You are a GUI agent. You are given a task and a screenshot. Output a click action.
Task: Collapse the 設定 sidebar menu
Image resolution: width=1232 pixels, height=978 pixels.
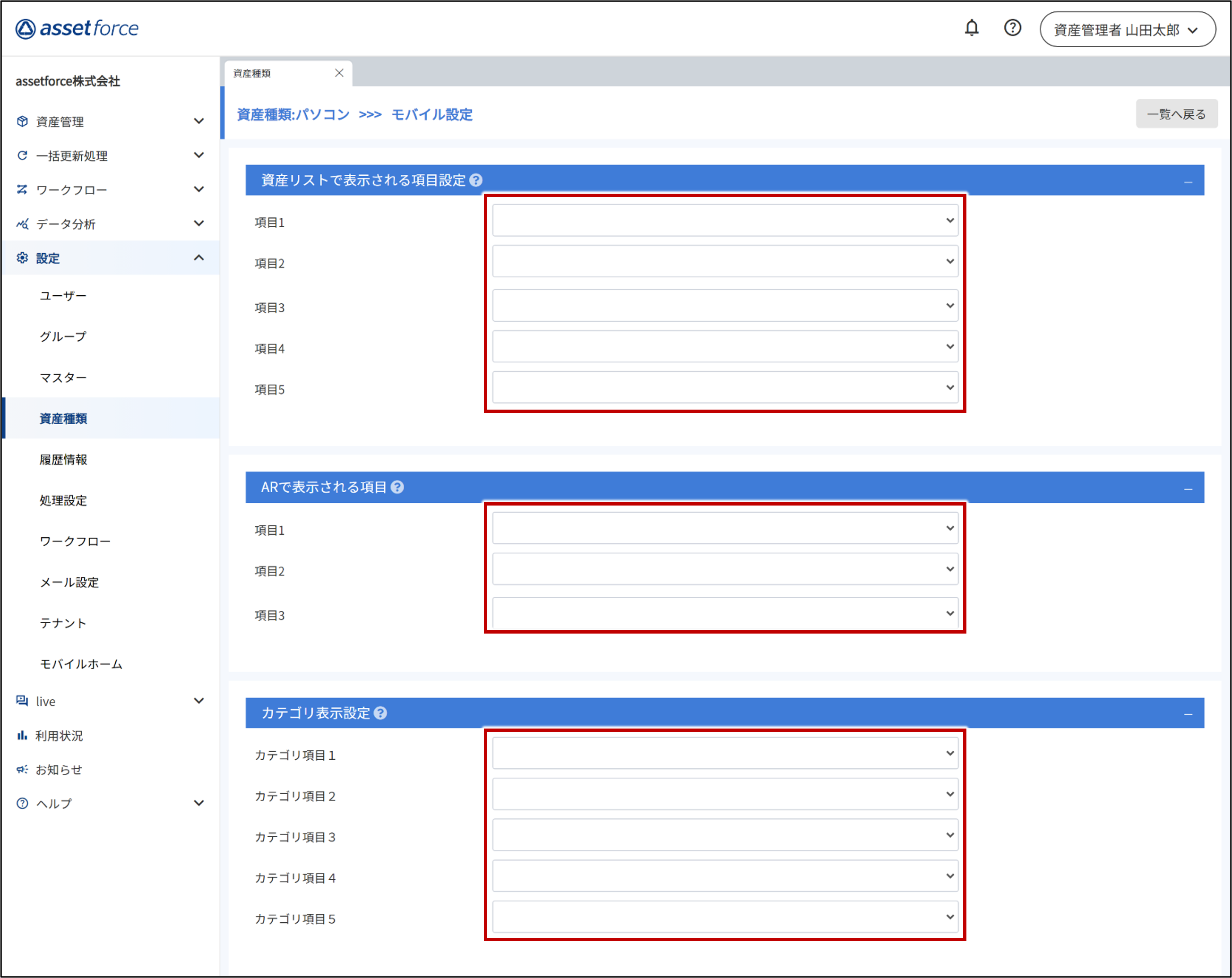pos(199,257)
